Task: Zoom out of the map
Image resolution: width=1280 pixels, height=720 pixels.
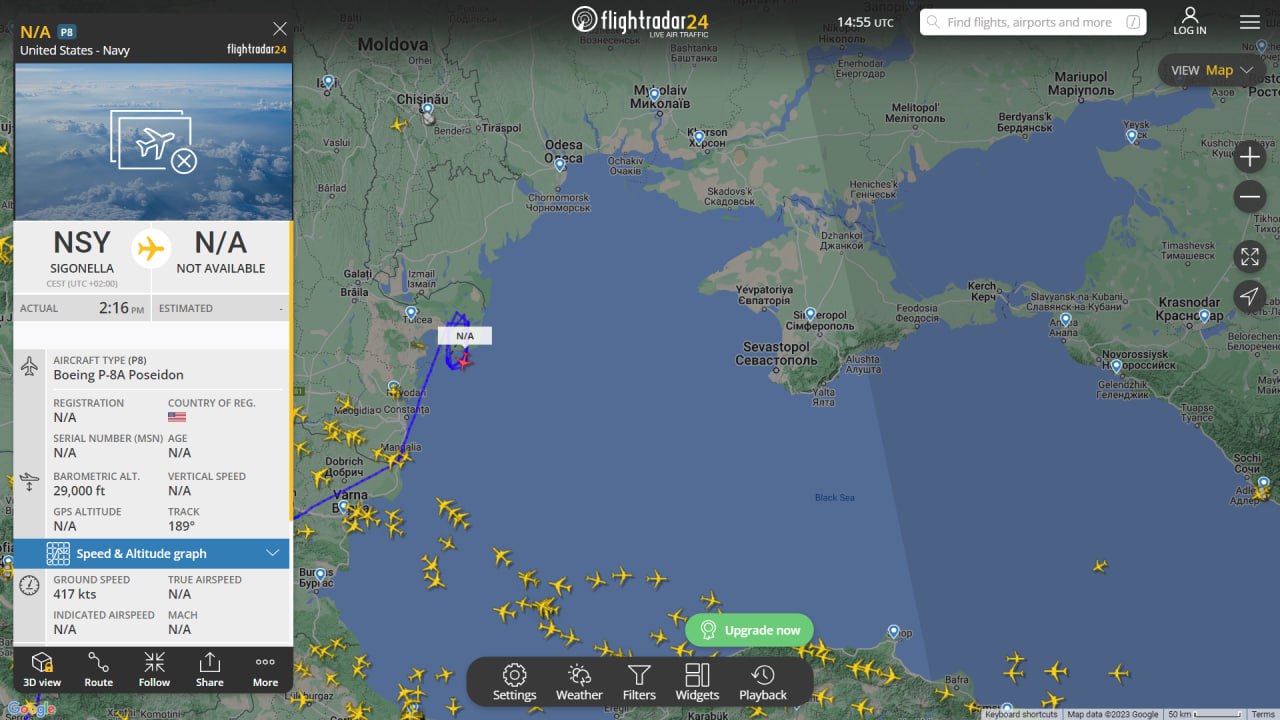Action: [1250, 197]
